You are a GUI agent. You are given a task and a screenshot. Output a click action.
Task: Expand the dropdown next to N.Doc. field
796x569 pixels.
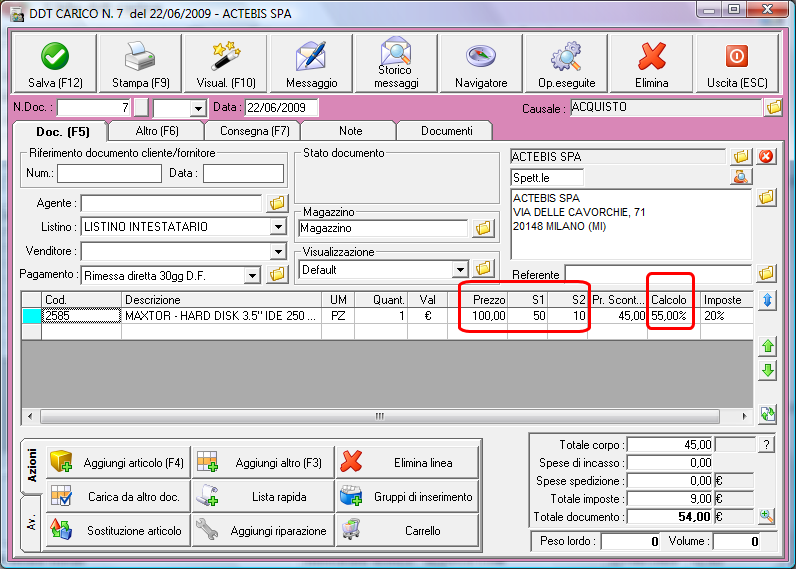(197, 108)
